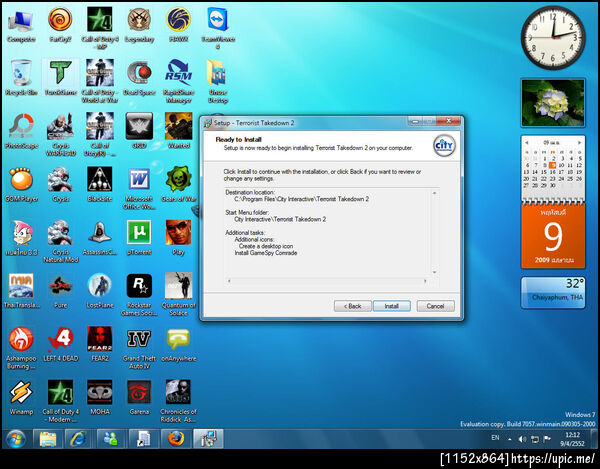This screenshot has height=469, width=600.
Task: Go back with the < Back button
Action: click(x=352, y=306)
